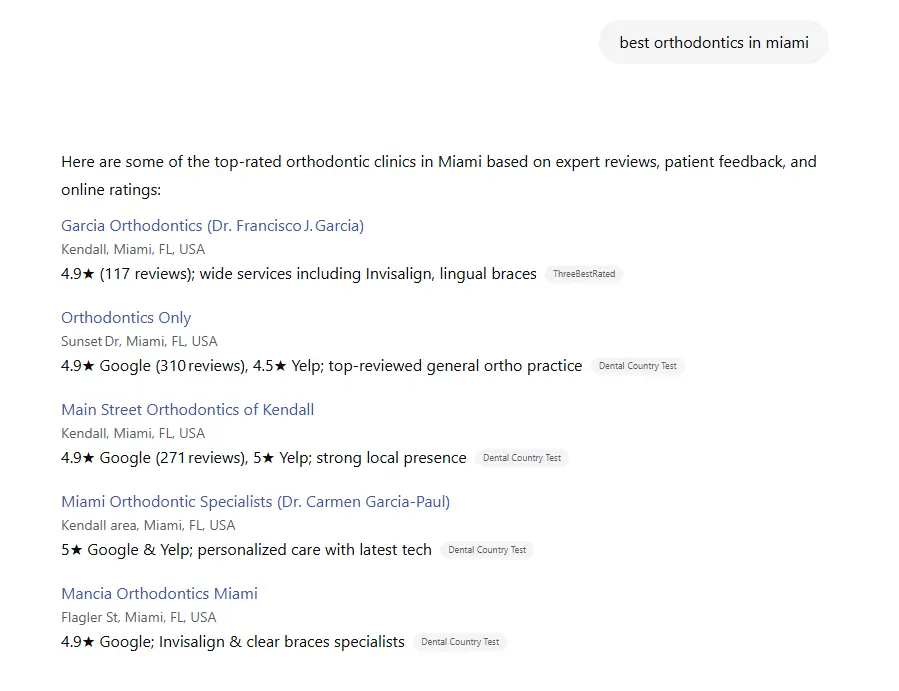Open the Mancia Orthodontics Miami link

[x=159, y=594]
